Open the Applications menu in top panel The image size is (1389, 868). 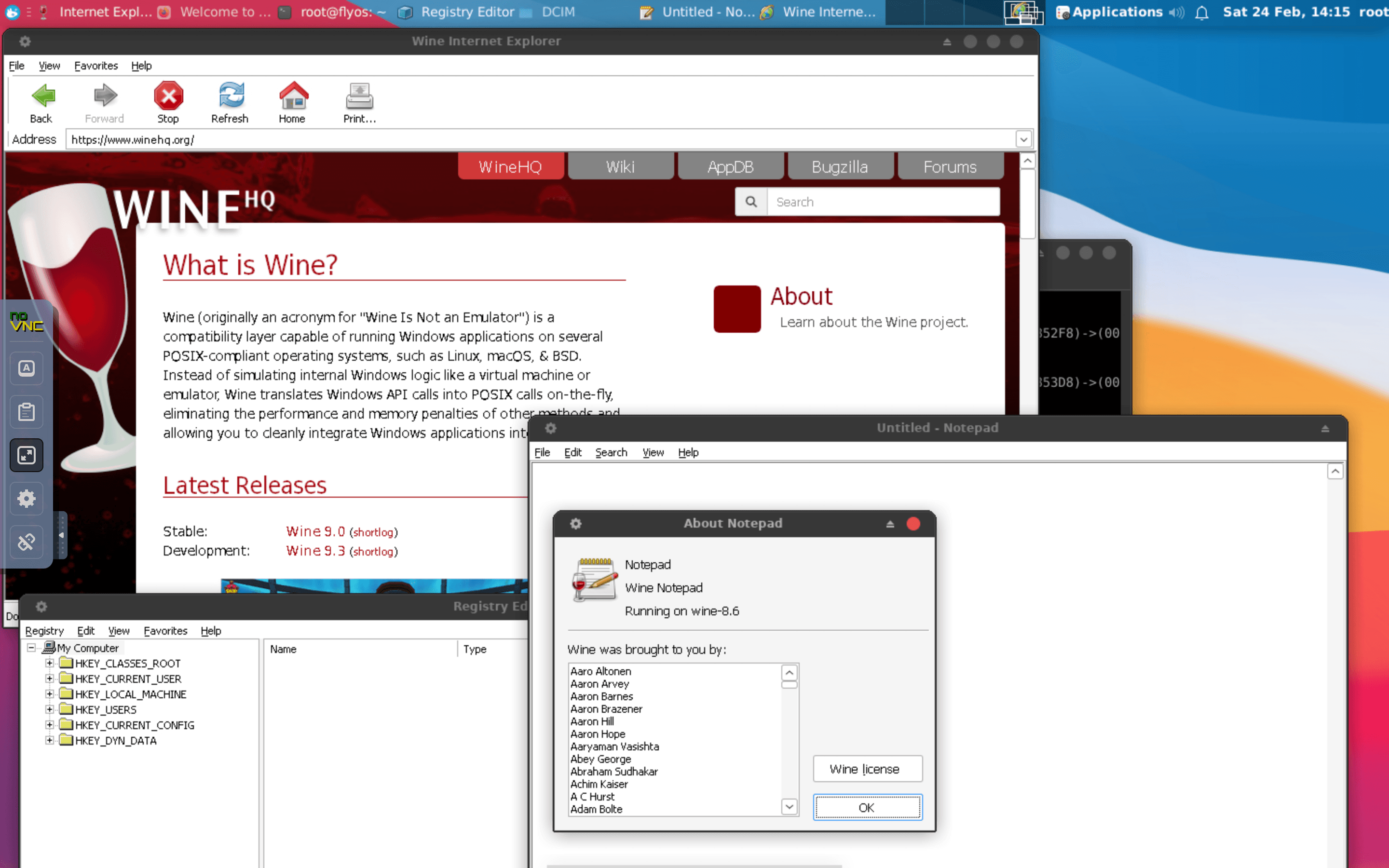pos(1109,12)
